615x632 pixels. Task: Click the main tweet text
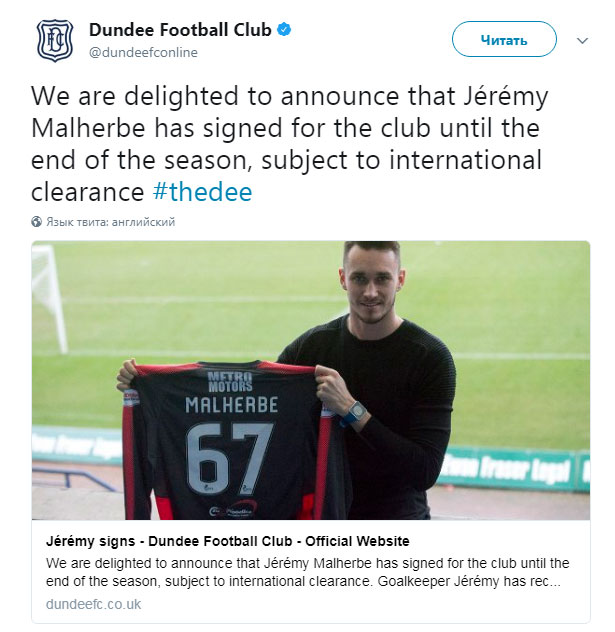coord(289,143)
